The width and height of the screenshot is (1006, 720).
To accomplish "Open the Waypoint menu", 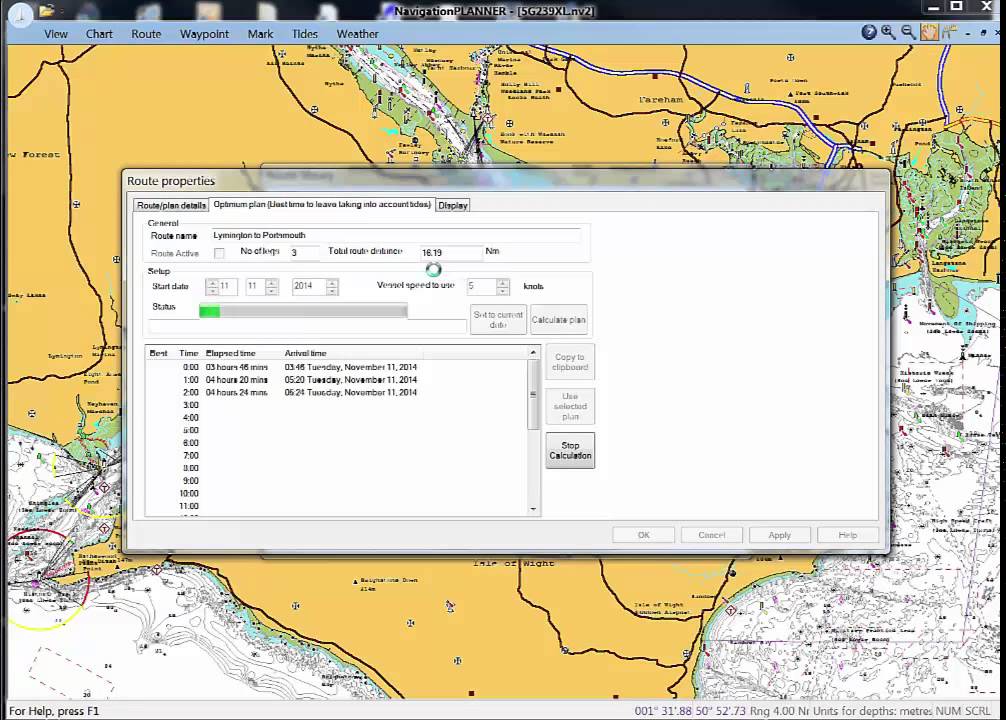I will pos(204,34).
